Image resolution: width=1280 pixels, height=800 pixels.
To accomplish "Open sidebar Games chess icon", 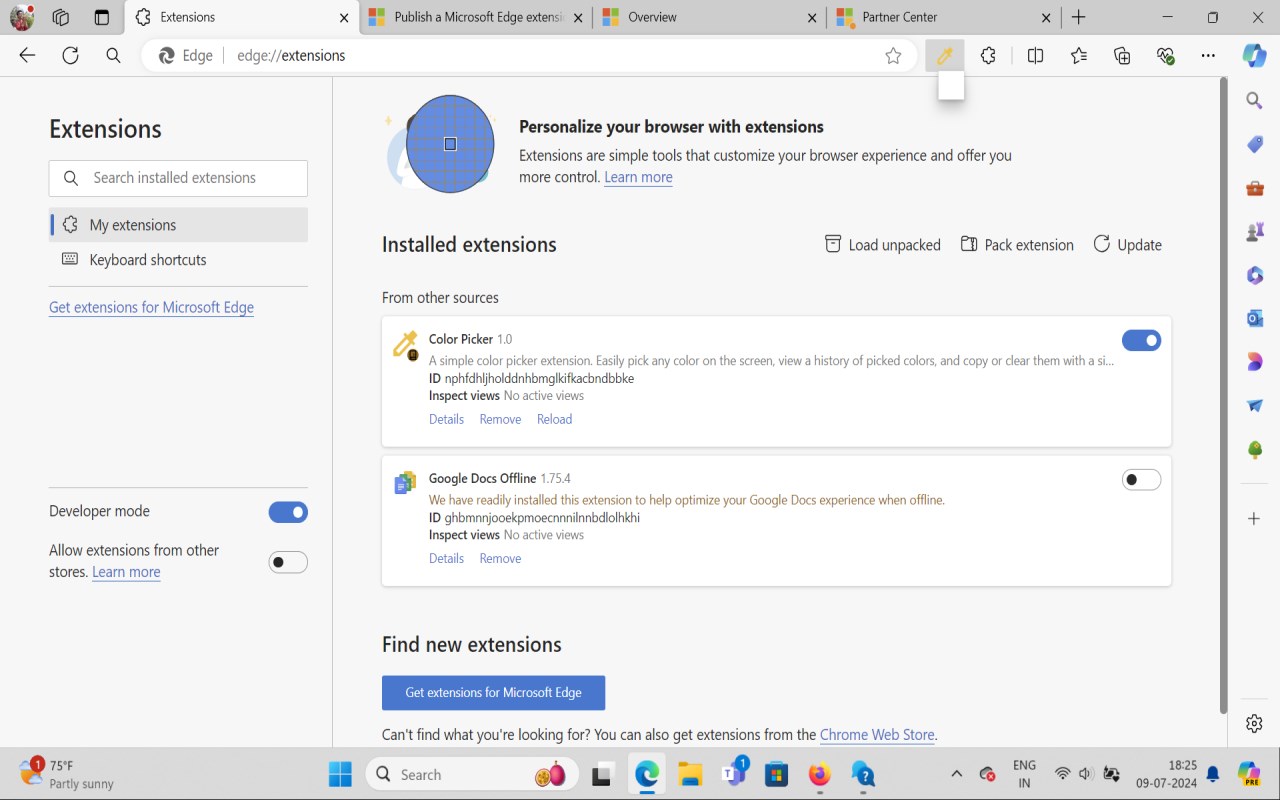I will coord(1254,231).
